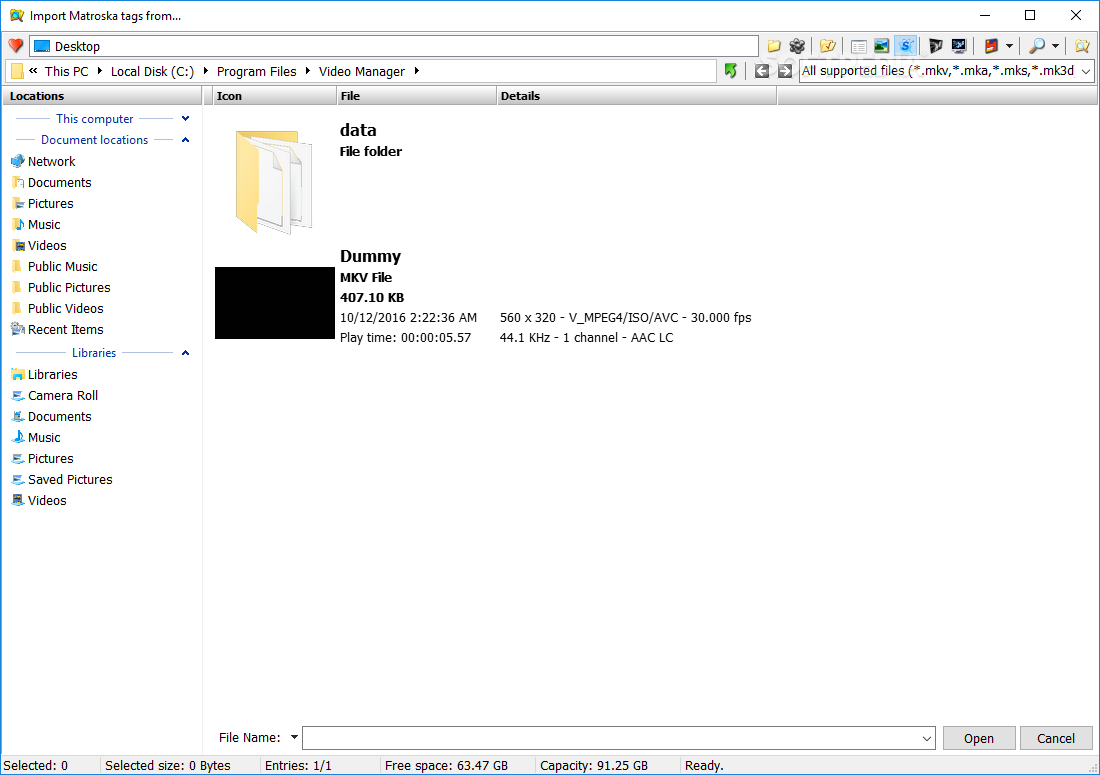
Task: Open Camera Roll library
Action: 55,396
